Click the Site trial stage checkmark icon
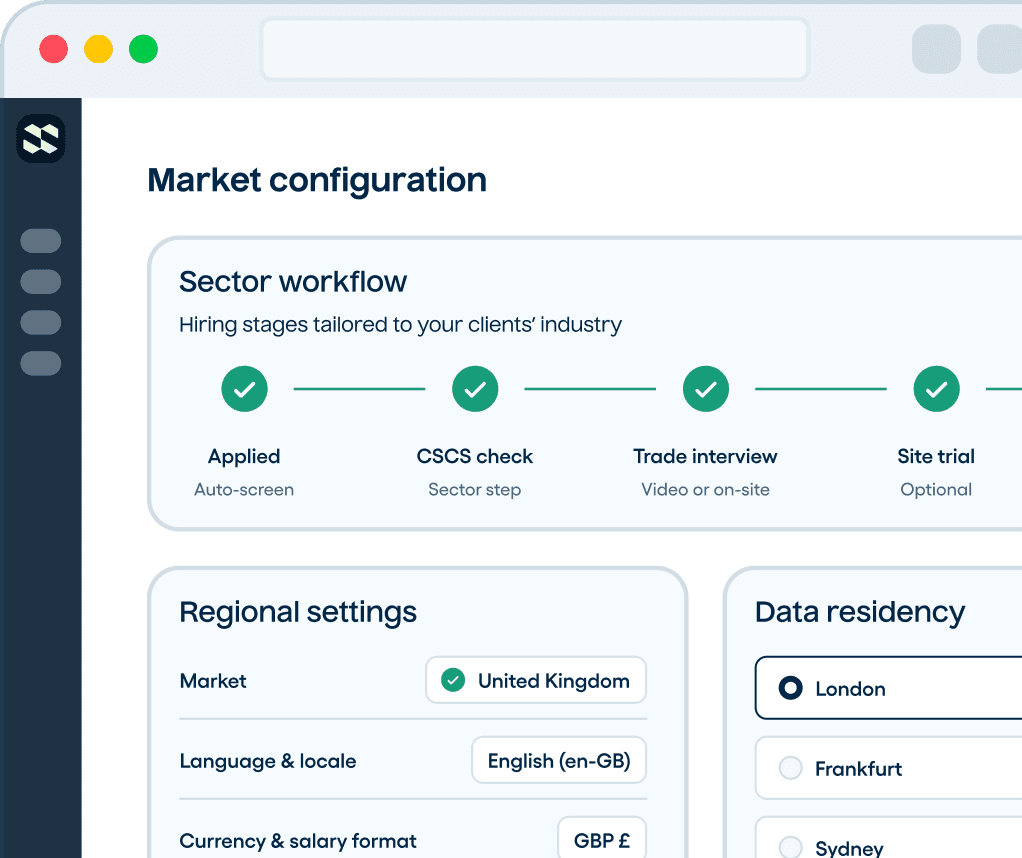Image resolution: width=1022 pixels, height=858 pixels. pyautogui.click(x=937, y=389)
